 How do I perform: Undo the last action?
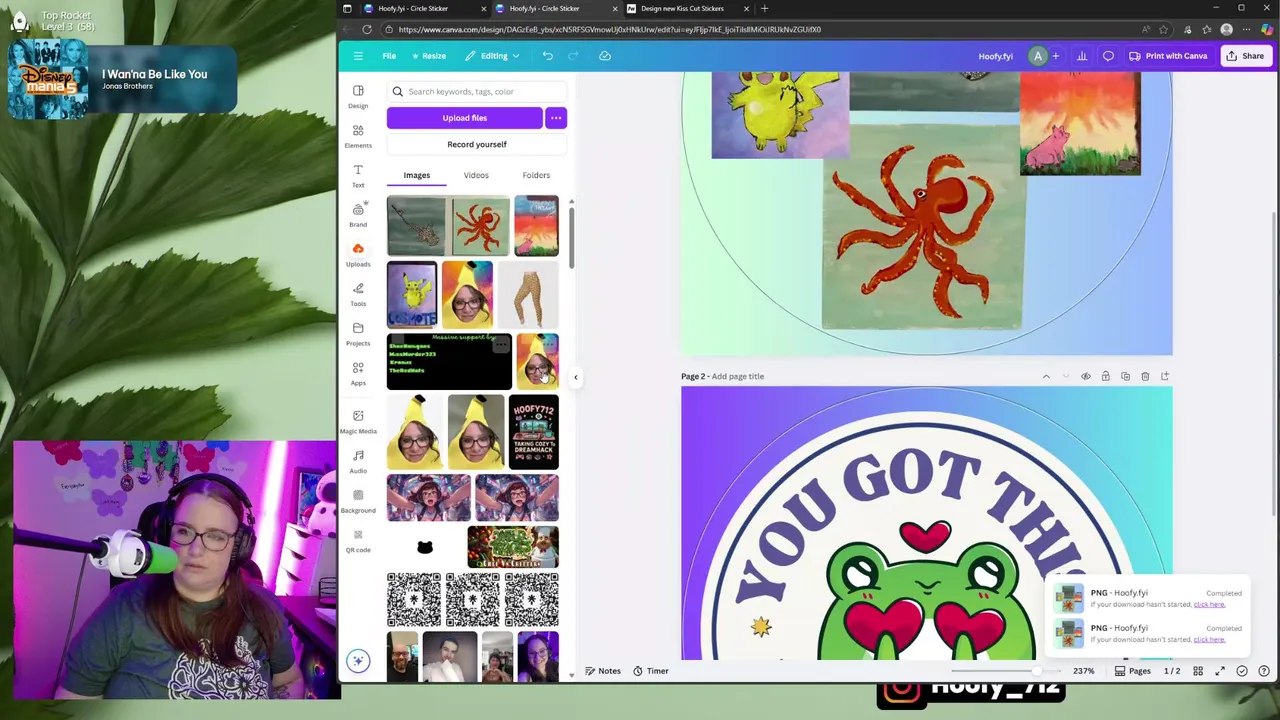[x=548, y=56]
